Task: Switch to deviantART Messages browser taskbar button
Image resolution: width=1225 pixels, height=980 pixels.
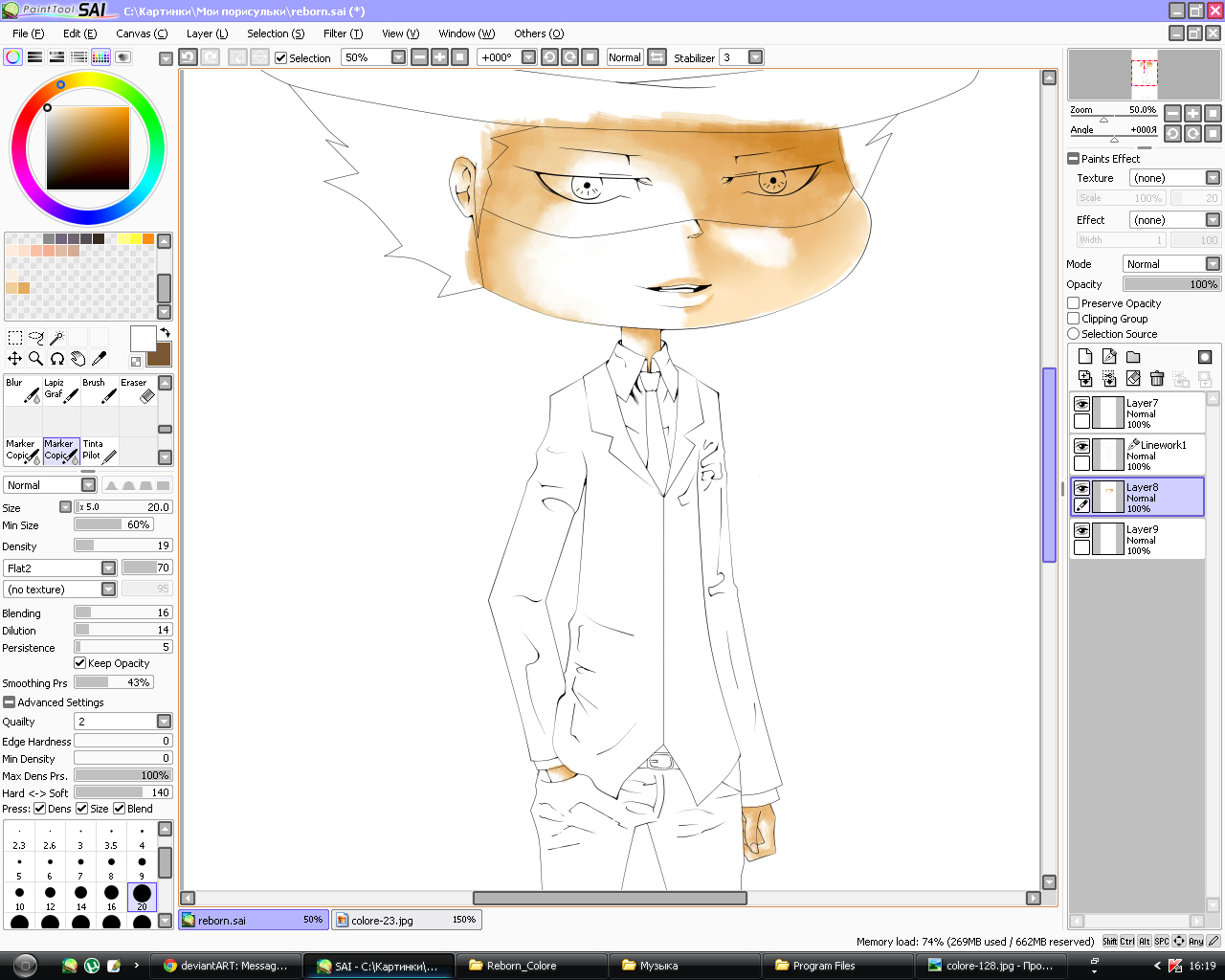Action: pos(225,966)
